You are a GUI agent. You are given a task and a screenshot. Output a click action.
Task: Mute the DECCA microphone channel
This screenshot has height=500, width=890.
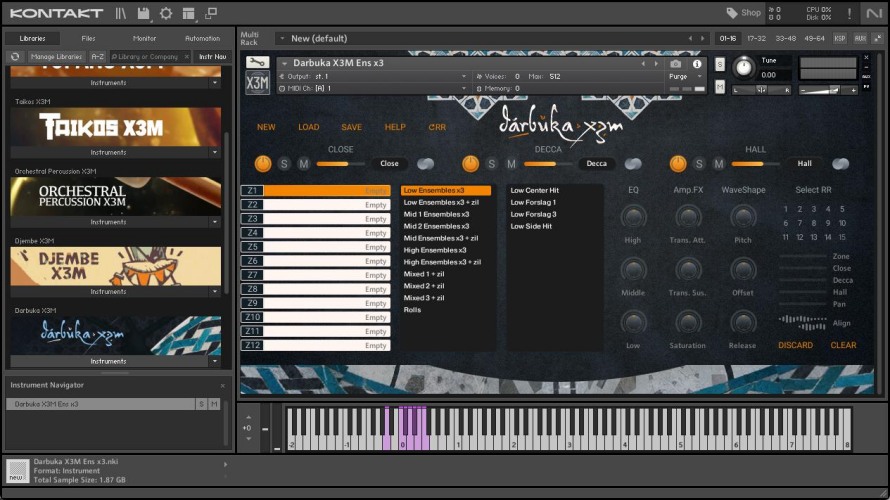(511, 164)
